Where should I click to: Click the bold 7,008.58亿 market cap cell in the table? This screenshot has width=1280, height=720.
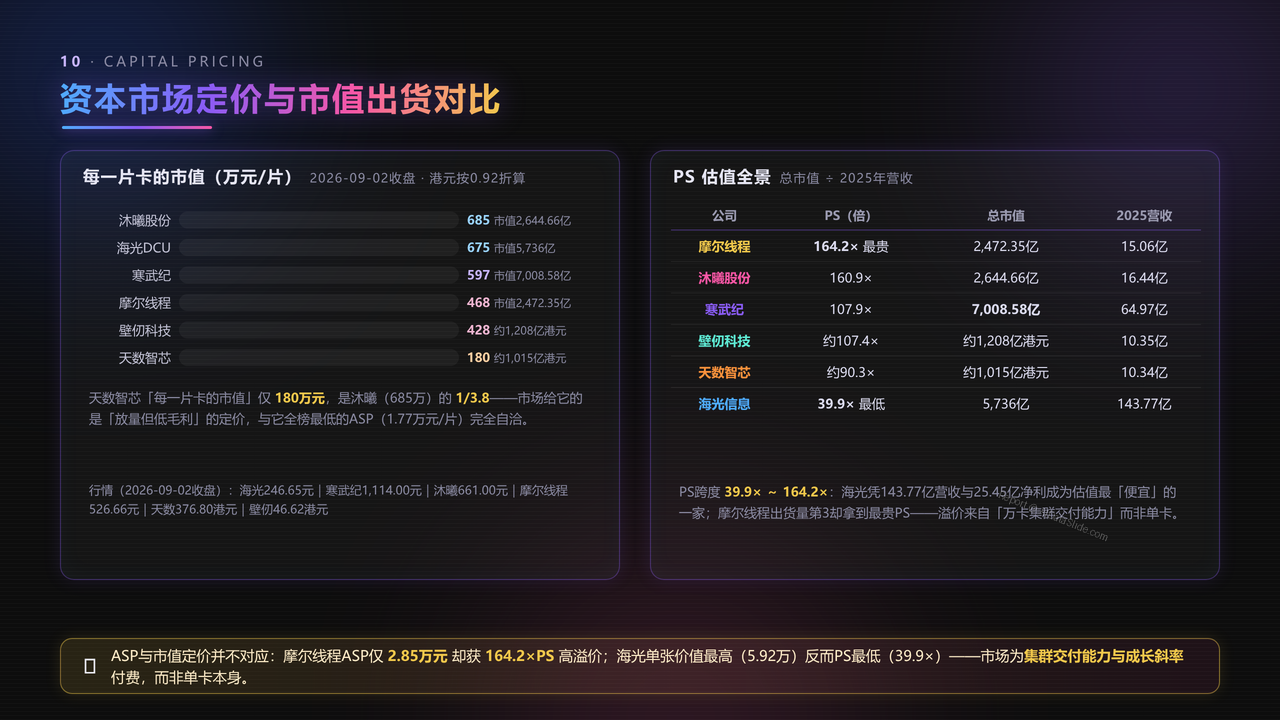click(1006, 310)
